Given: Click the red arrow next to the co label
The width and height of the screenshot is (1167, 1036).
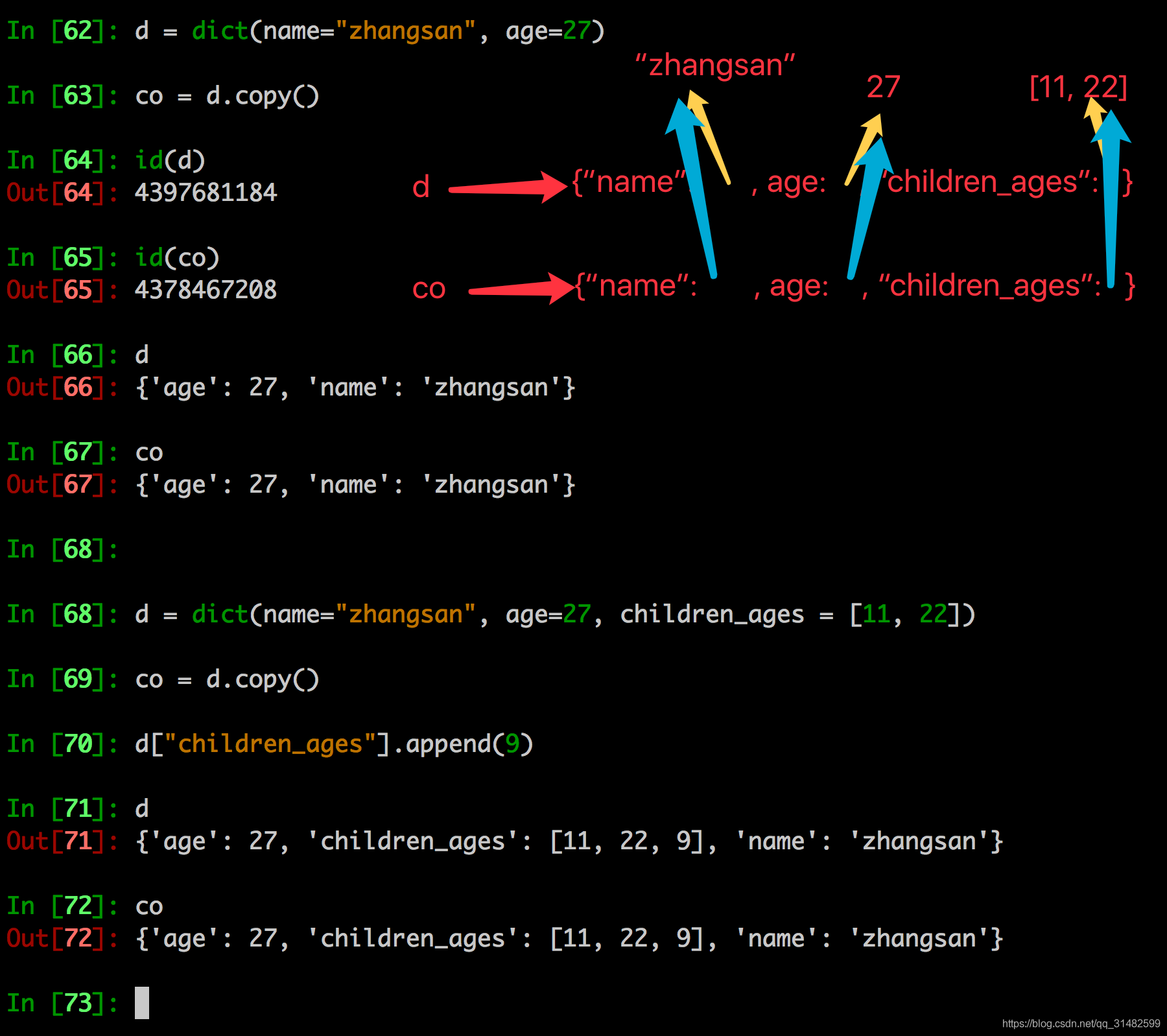Looking at the screenshot, I should 519,289.
